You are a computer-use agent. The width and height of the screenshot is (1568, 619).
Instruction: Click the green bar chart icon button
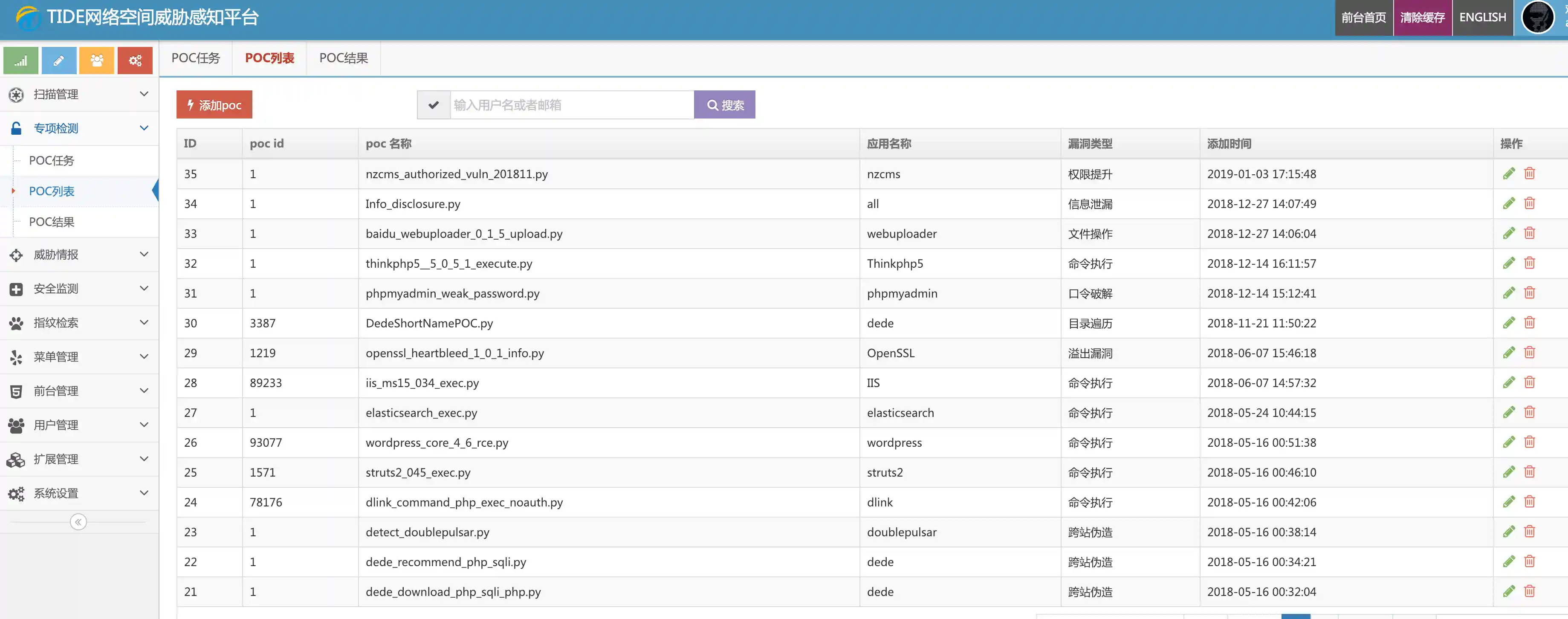[21, 60]
